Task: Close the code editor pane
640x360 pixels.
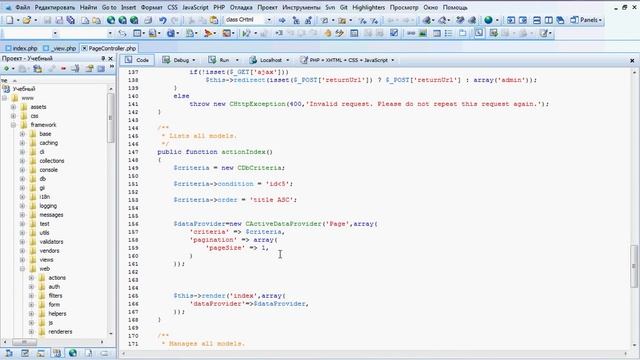Action: pyautogui.click(x=632, y=60)
